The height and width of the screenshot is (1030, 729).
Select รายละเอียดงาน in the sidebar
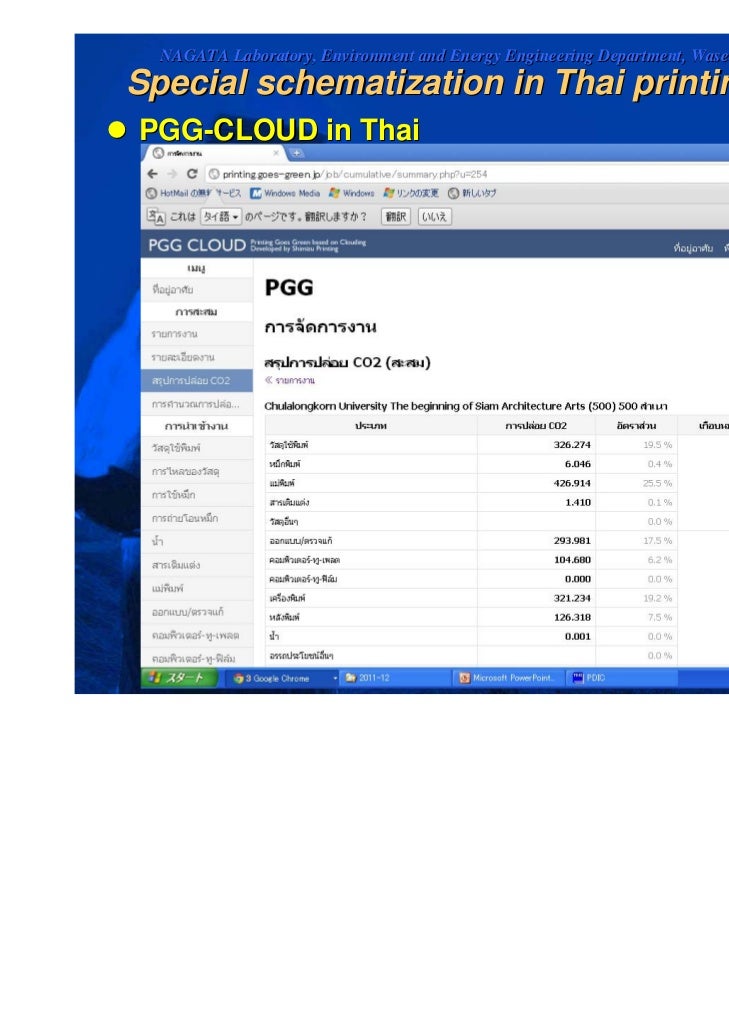coord(196,357)
